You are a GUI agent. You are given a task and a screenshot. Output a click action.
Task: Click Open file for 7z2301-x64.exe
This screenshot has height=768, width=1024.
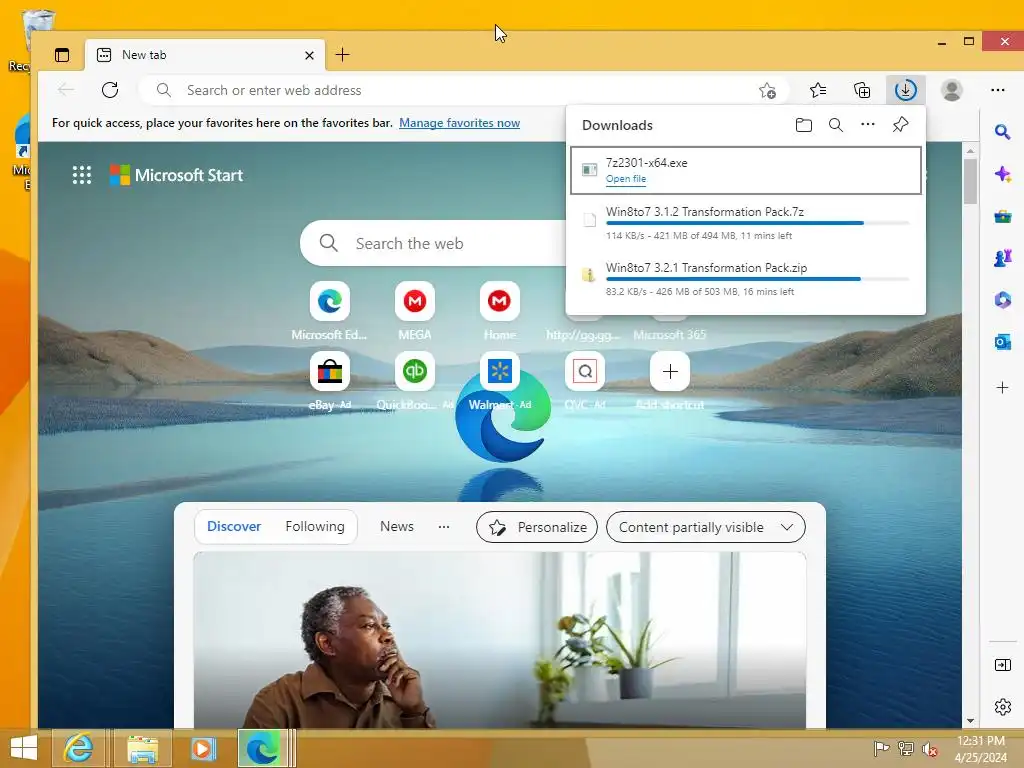(x=626, y=179)
